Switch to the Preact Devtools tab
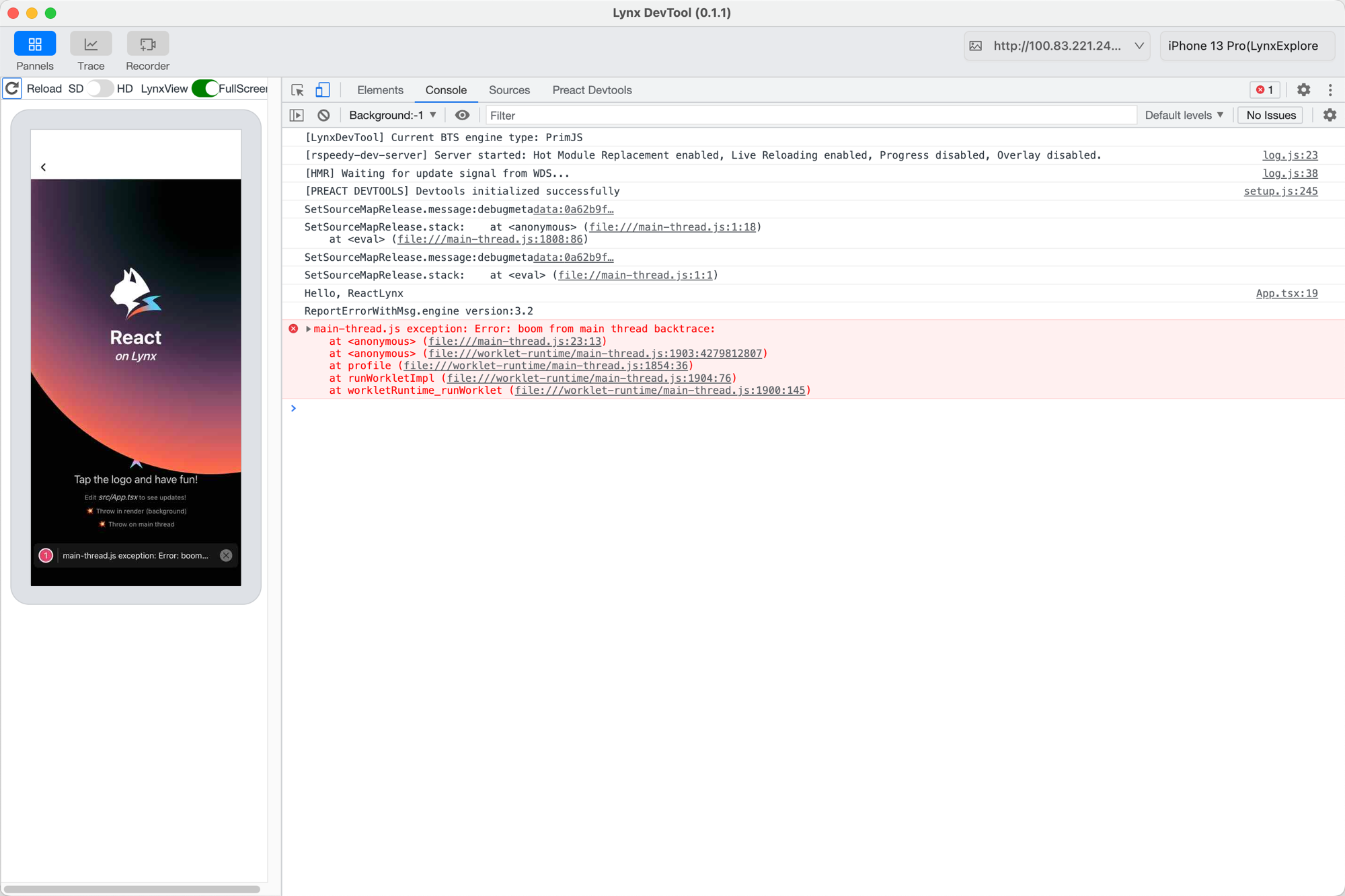The width and height of the screenshot is (1345, 896). click(592, 90)
